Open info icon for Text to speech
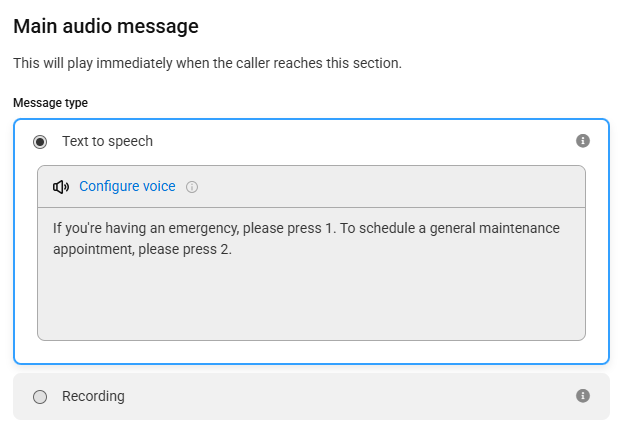The image size is (626, 428). (x=582, y=141)
